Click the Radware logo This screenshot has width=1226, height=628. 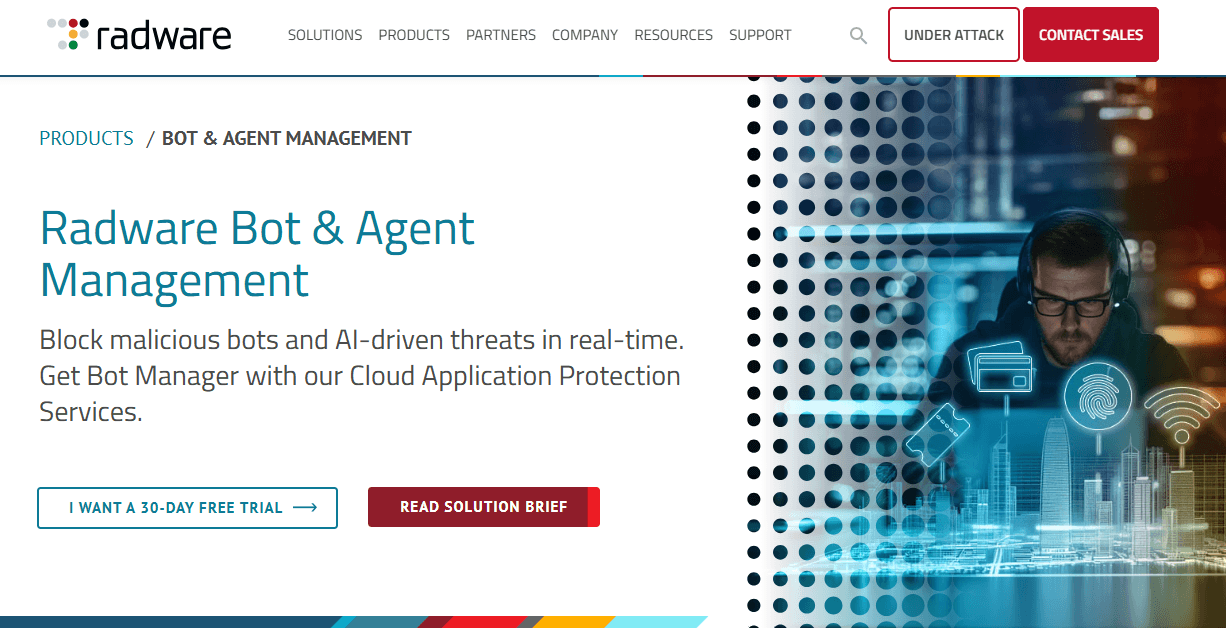[139, 35]
